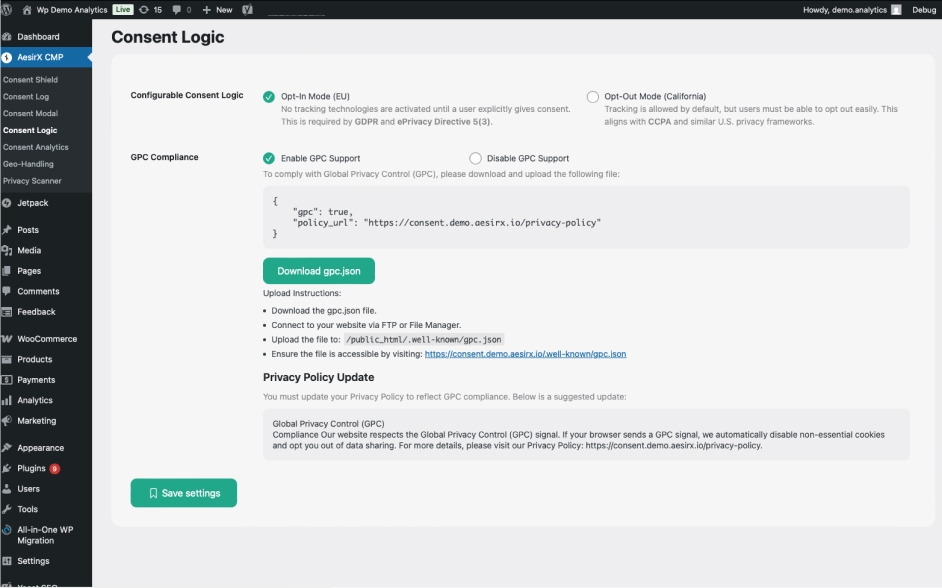The image size is (942, 588).
Task: Click the Appearance brush icon
Action: (x=7, y=448)
